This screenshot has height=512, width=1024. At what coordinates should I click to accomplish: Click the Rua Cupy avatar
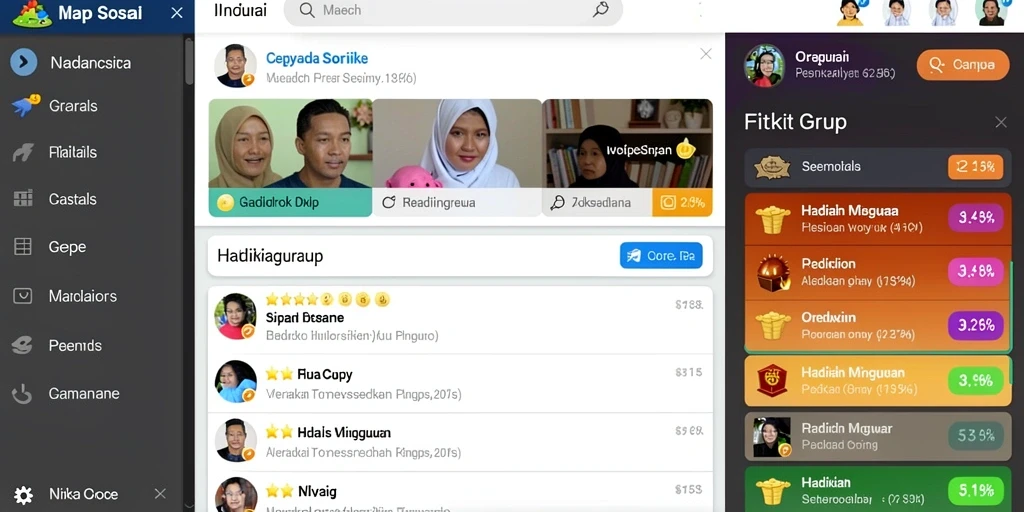click(235, 381)
